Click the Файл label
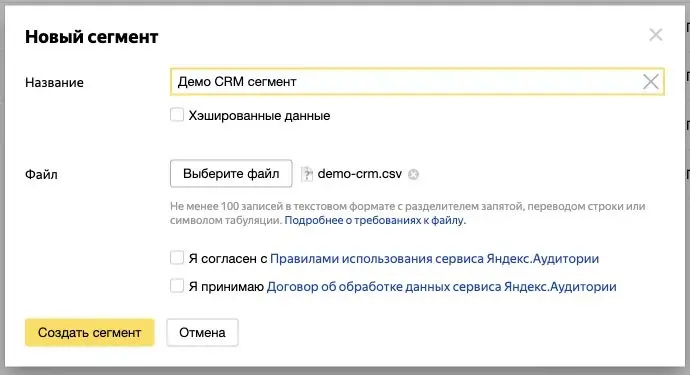Screen dimensions: 690x375 click(x=41, y=175)
